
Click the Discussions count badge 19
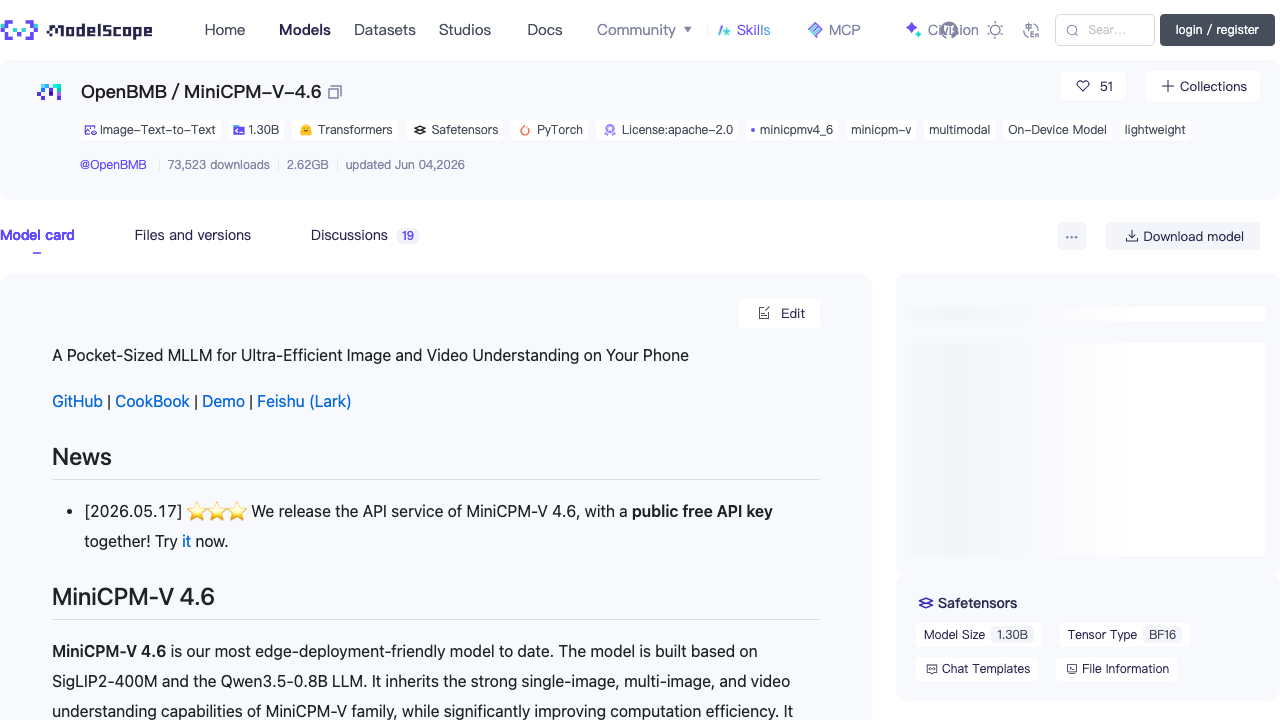point(407,236)
